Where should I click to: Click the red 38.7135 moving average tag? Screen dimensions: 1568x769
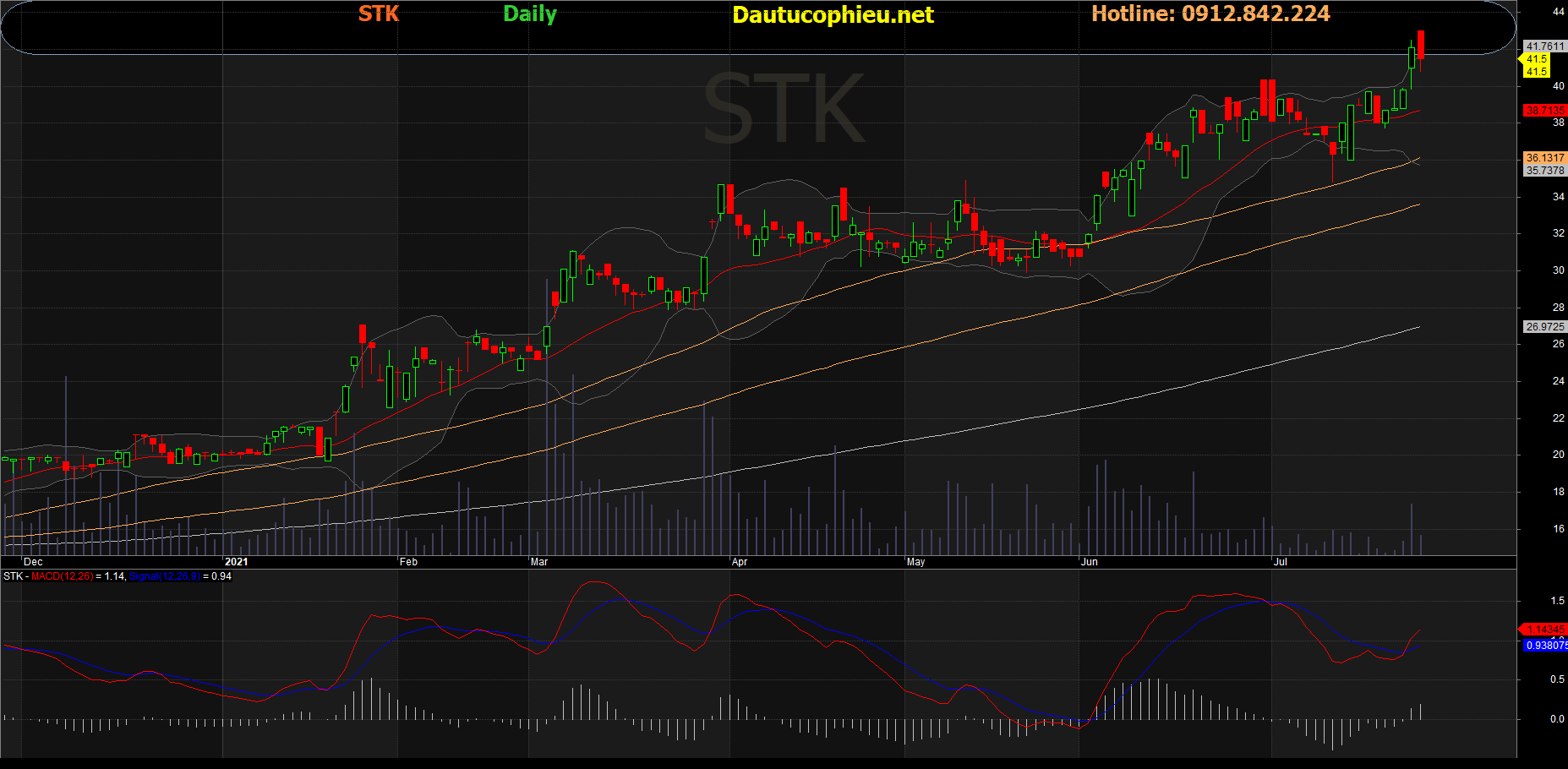coord(1544,111)
